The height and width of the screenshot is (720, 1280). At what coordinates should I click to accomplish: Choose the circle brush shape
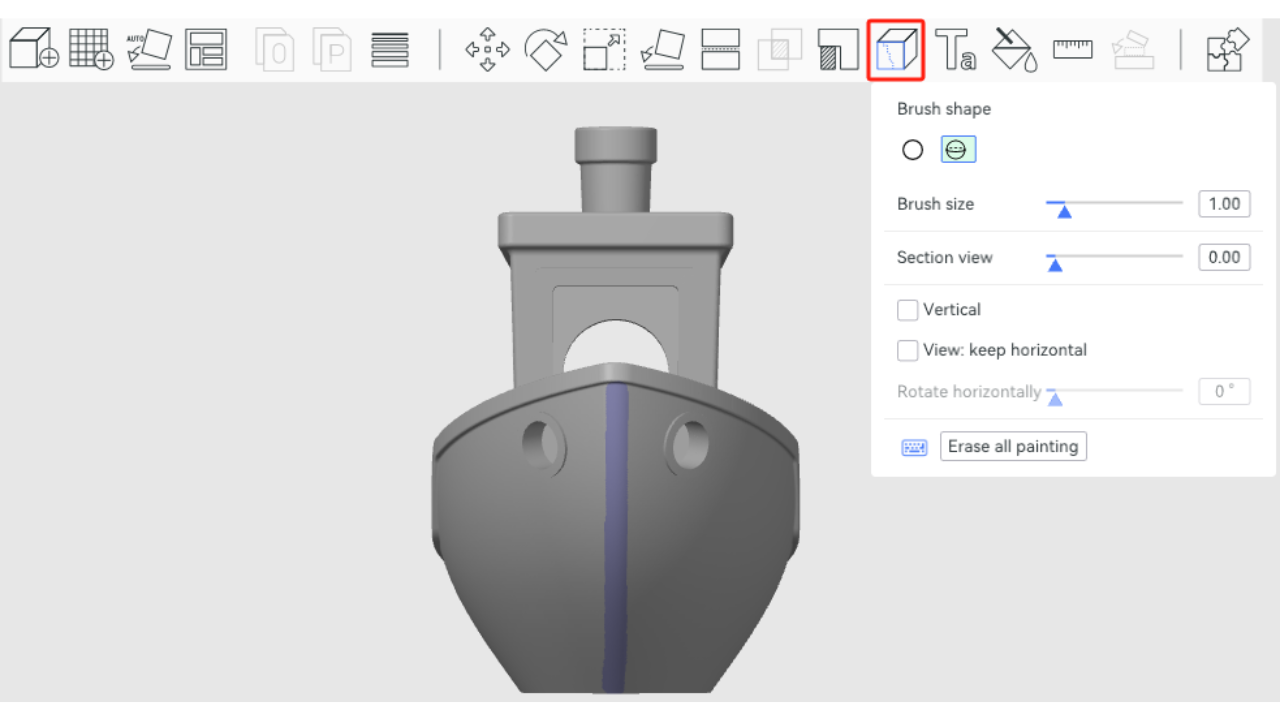912,150
